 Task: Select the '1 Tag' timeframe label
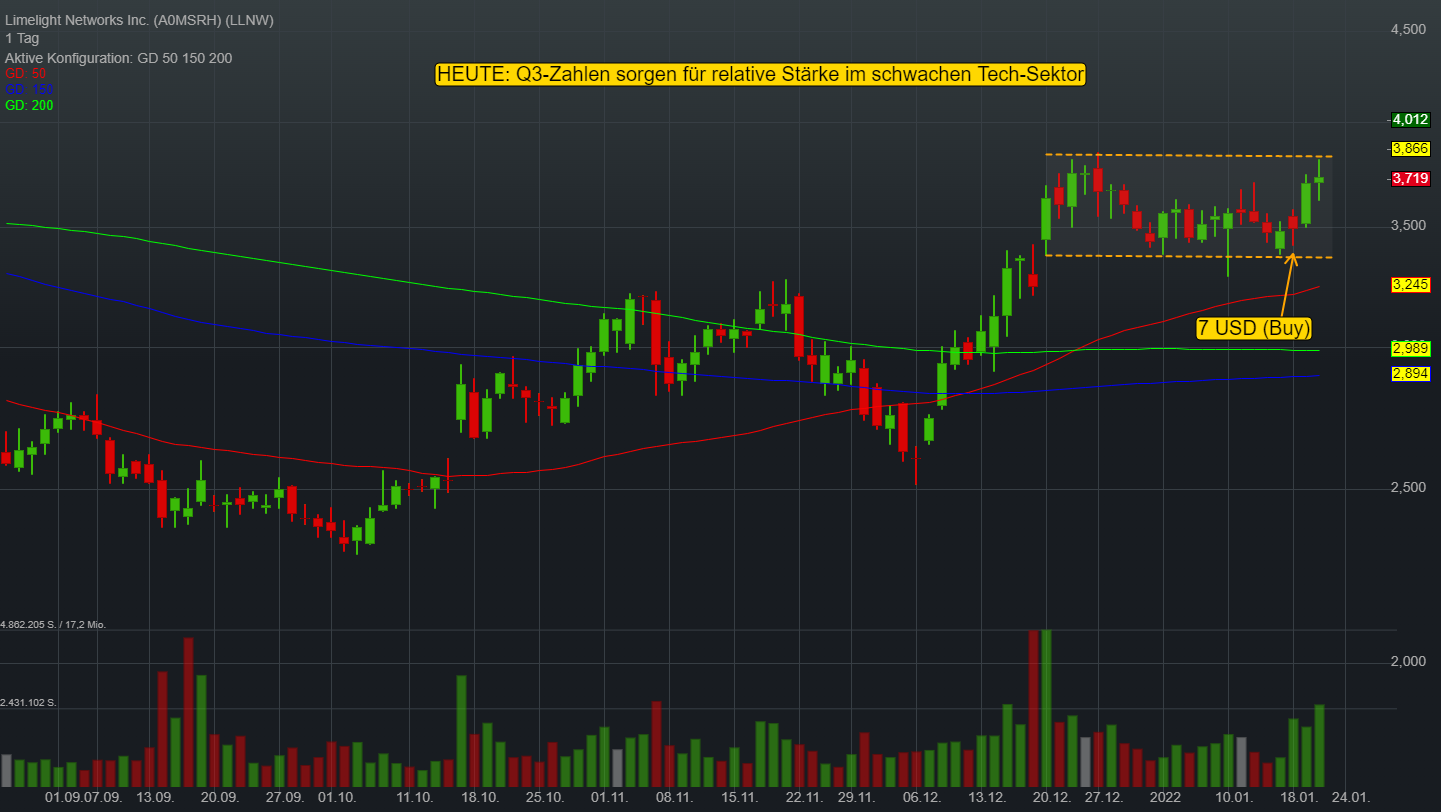[x=22, y=39]
